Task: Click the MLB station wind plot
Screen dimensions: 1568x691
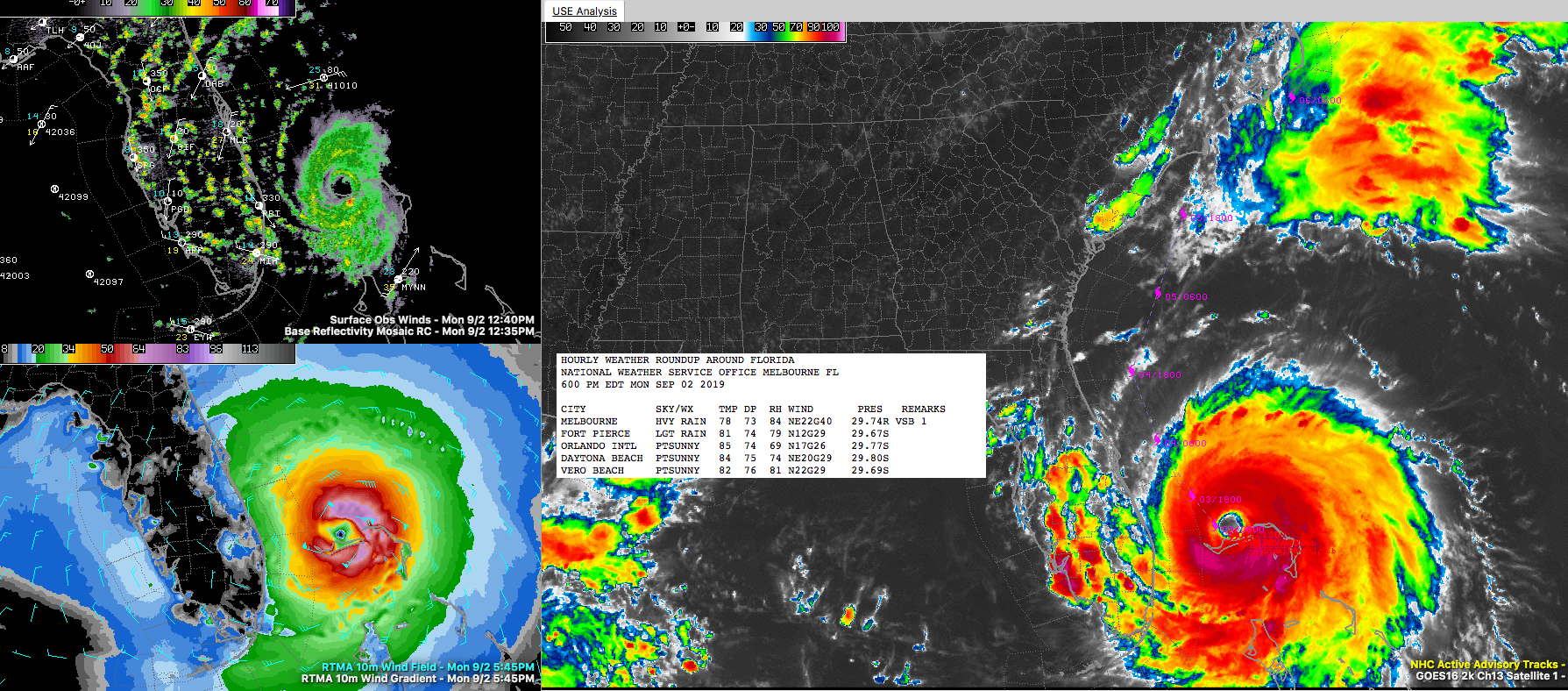Action: 226,132
